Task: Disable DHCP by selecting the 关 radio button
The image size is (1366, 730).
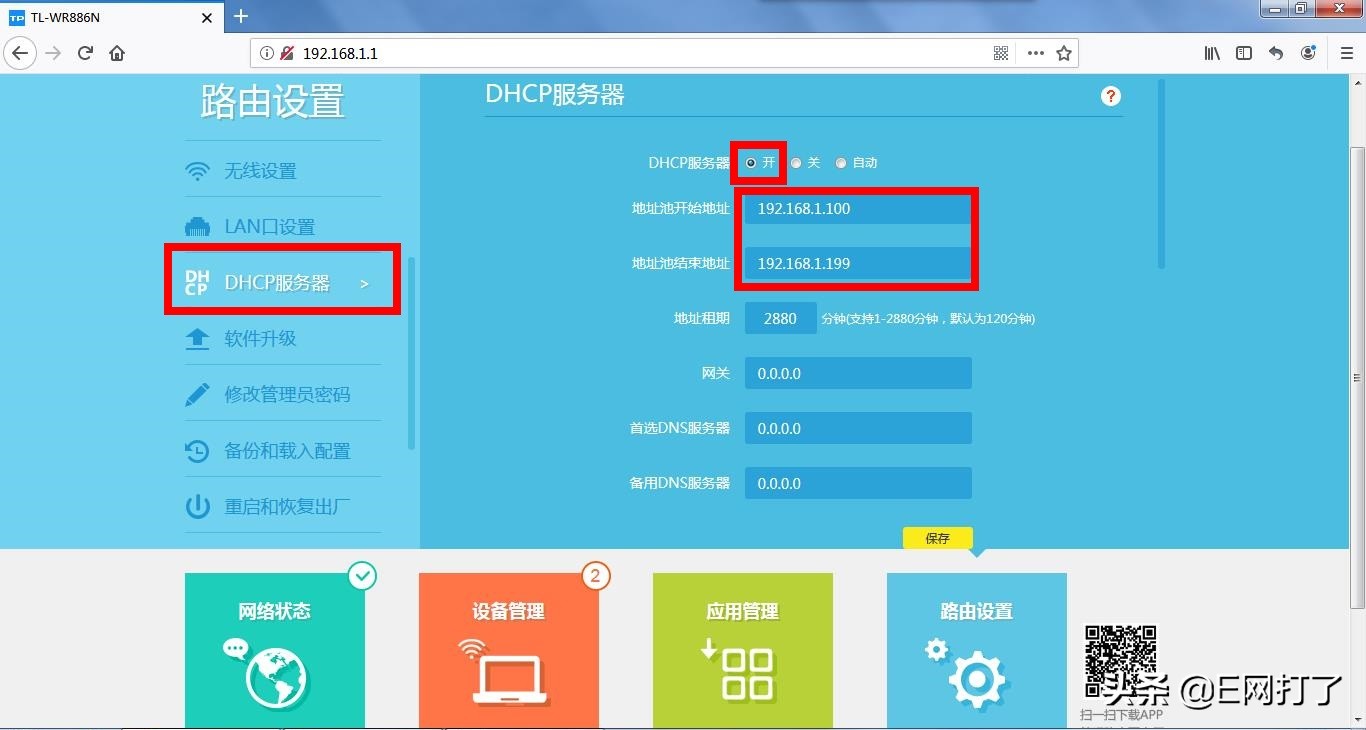Action: pyautogui.click(x=795, y=162)
